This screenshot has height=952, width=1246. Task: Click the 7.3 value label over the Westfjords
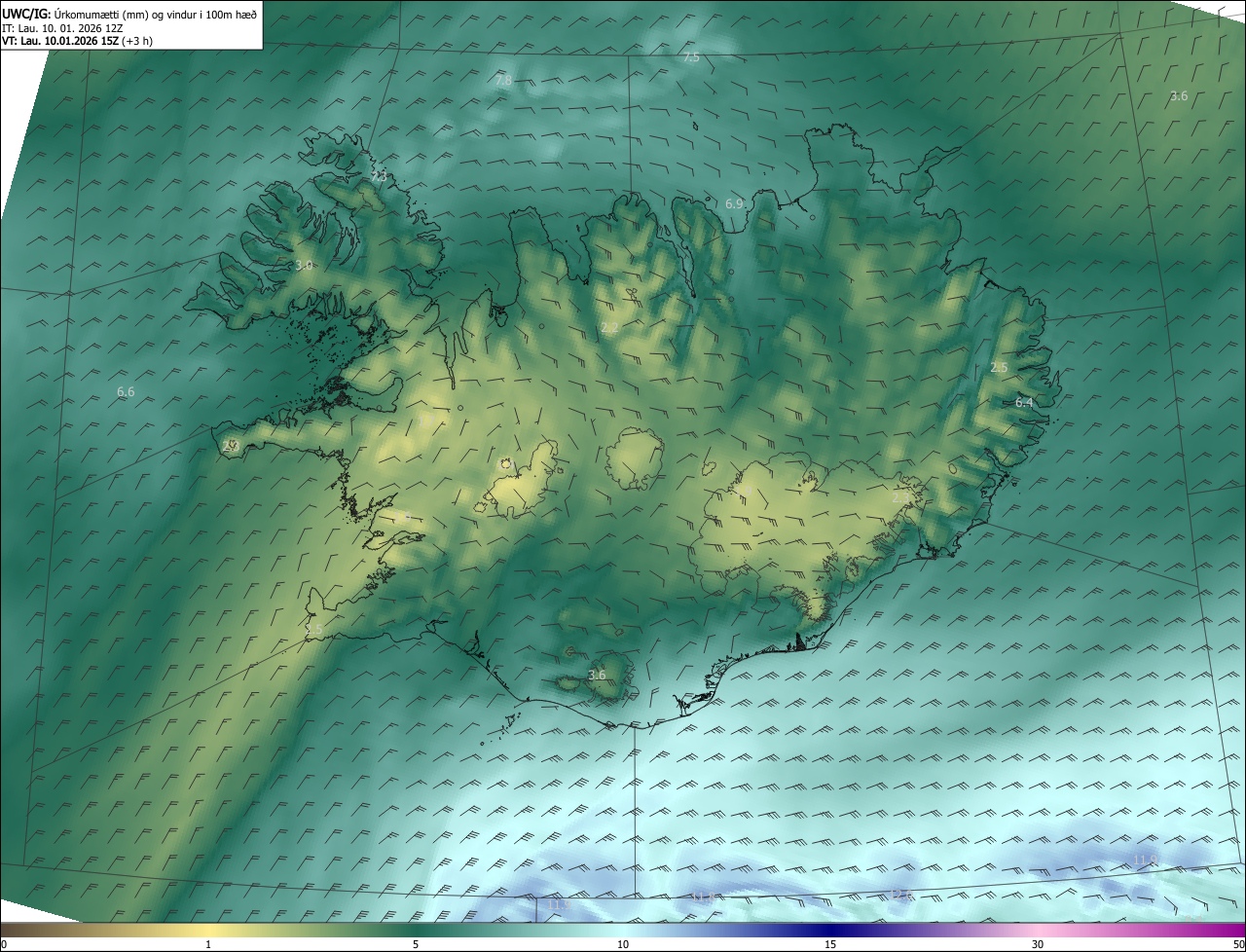pyautogui.click(x=379, y=177)
